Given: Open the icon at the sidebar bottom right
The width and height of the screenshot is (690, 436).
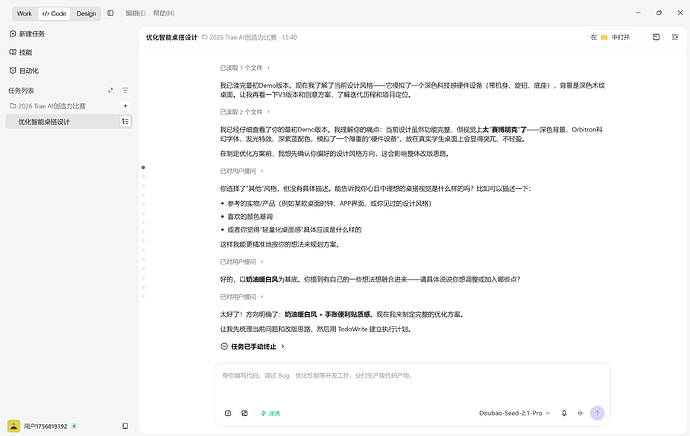Looking at the screenshot, I should point(125,426).
